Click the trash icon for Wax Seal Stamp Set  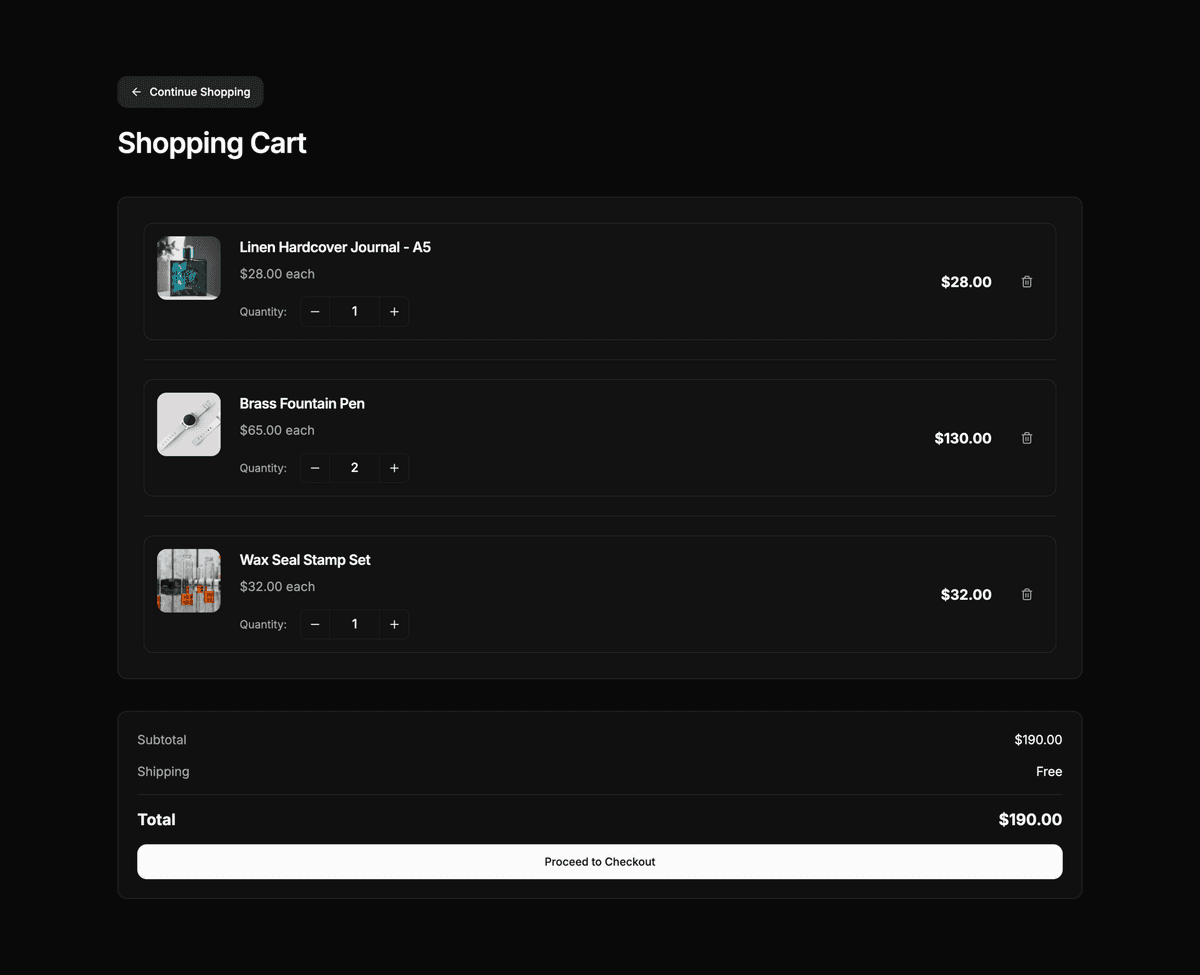click(1026, 594)
